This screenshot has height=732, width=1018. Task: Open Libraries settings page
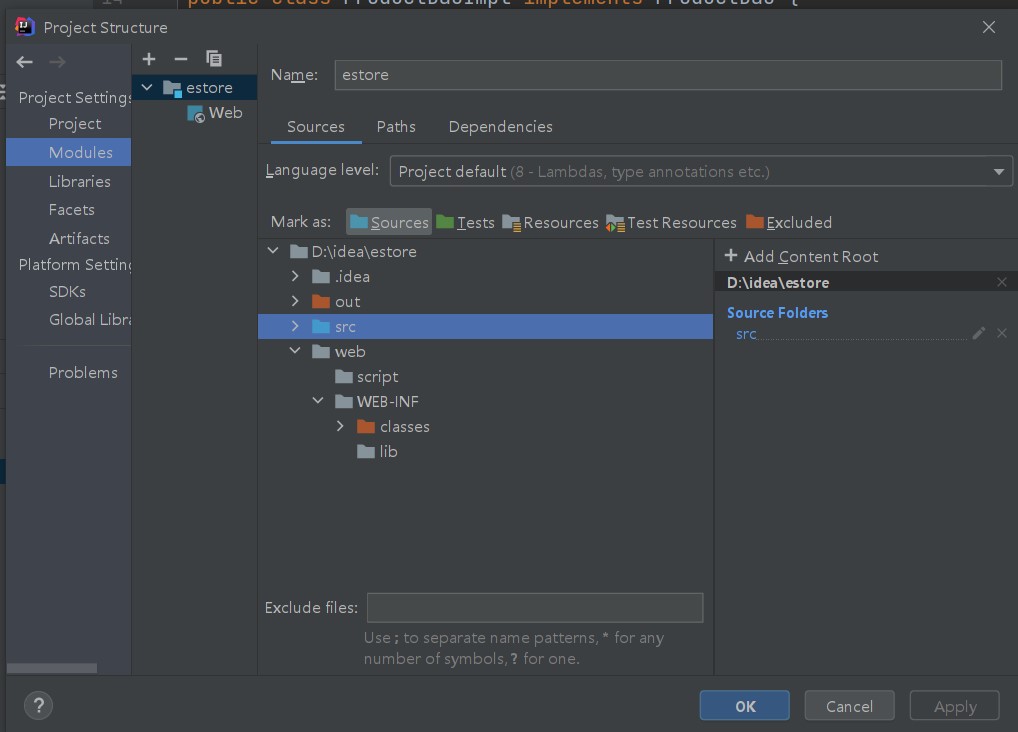(x=79, y=181)
